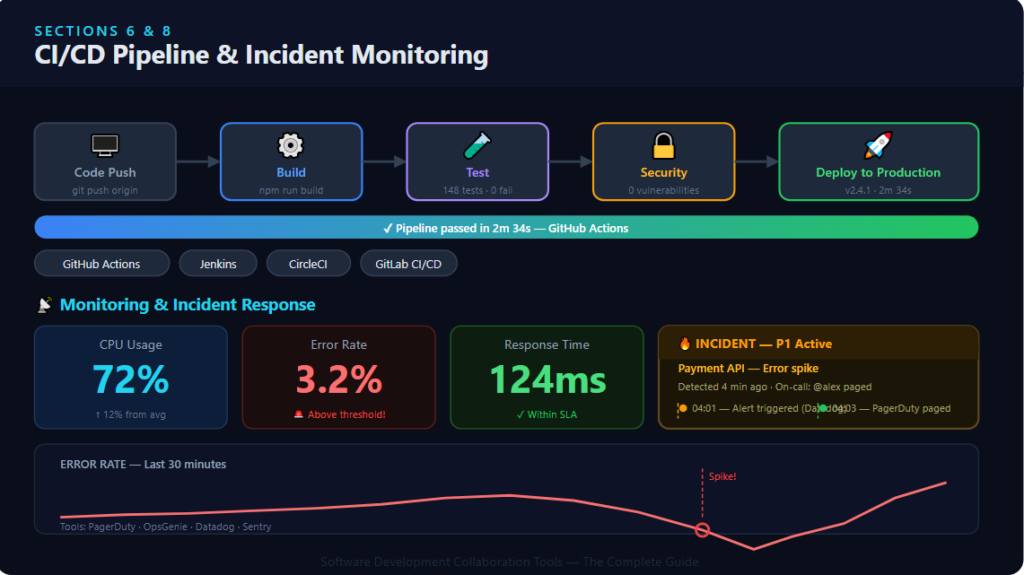Click the '3.2%' error rate value
This screenshot has height=575, width=1024.
[338, 379]
